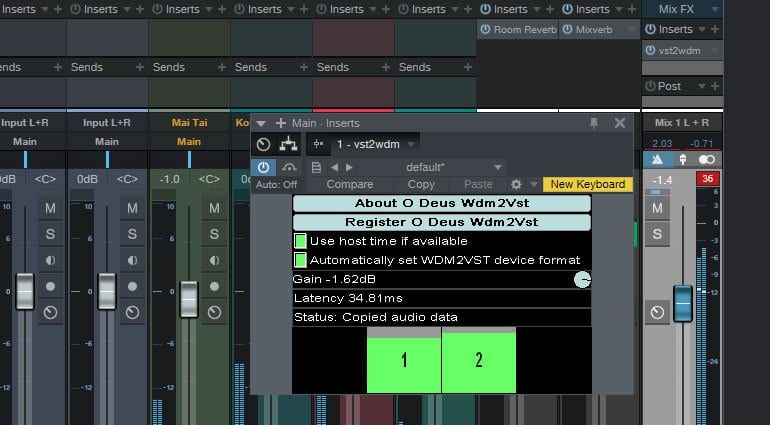The image size is (770, 425).
Task: Open the channel editor dial icon in plugin window
Action: point(264,144)
